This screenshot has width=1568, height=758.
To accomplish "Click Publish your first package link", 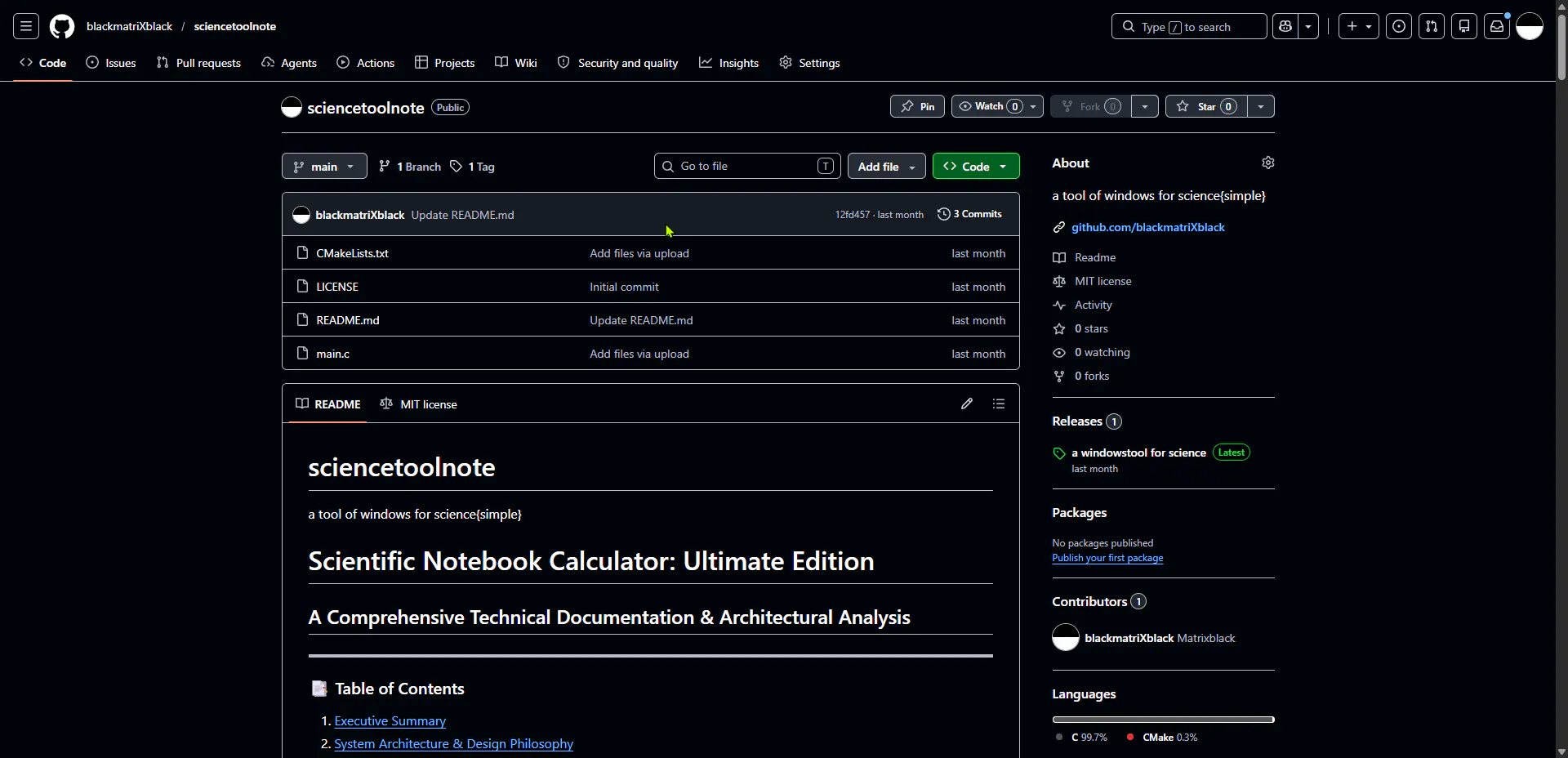I will pyautogui.click(x=1107, y=558).
